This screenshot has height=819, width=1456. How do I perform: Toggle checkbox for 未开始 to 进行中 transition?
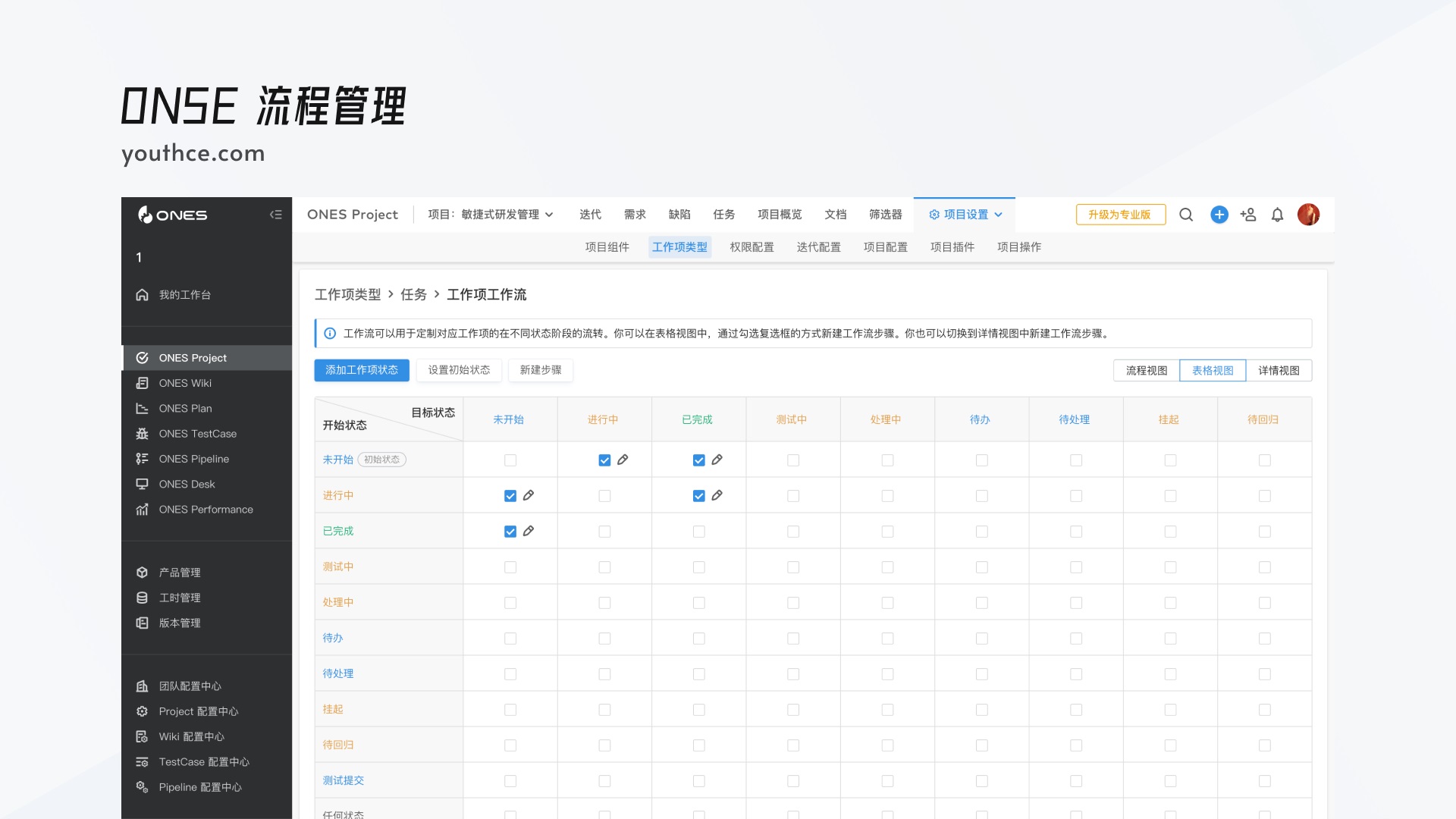(603, 459)
